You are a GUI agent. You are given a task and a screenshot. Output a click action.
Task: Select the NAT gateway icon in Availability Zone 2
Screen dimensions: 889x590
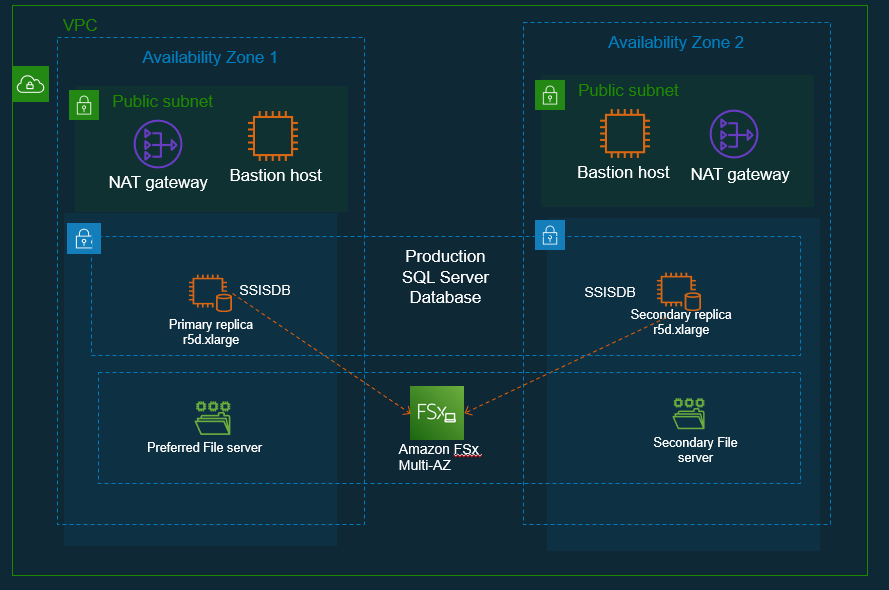click(x=734, y=134)
